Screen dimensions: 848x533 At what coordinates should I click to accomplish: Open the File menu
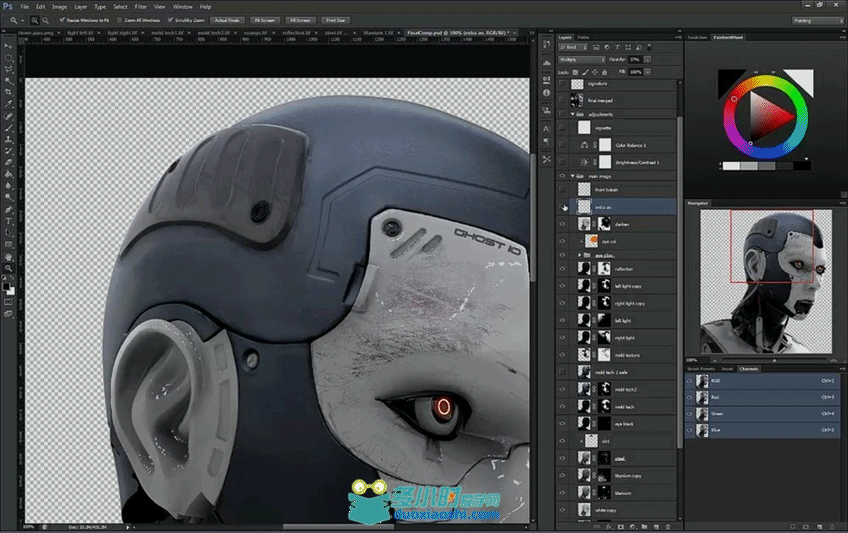tap(25, 6)
